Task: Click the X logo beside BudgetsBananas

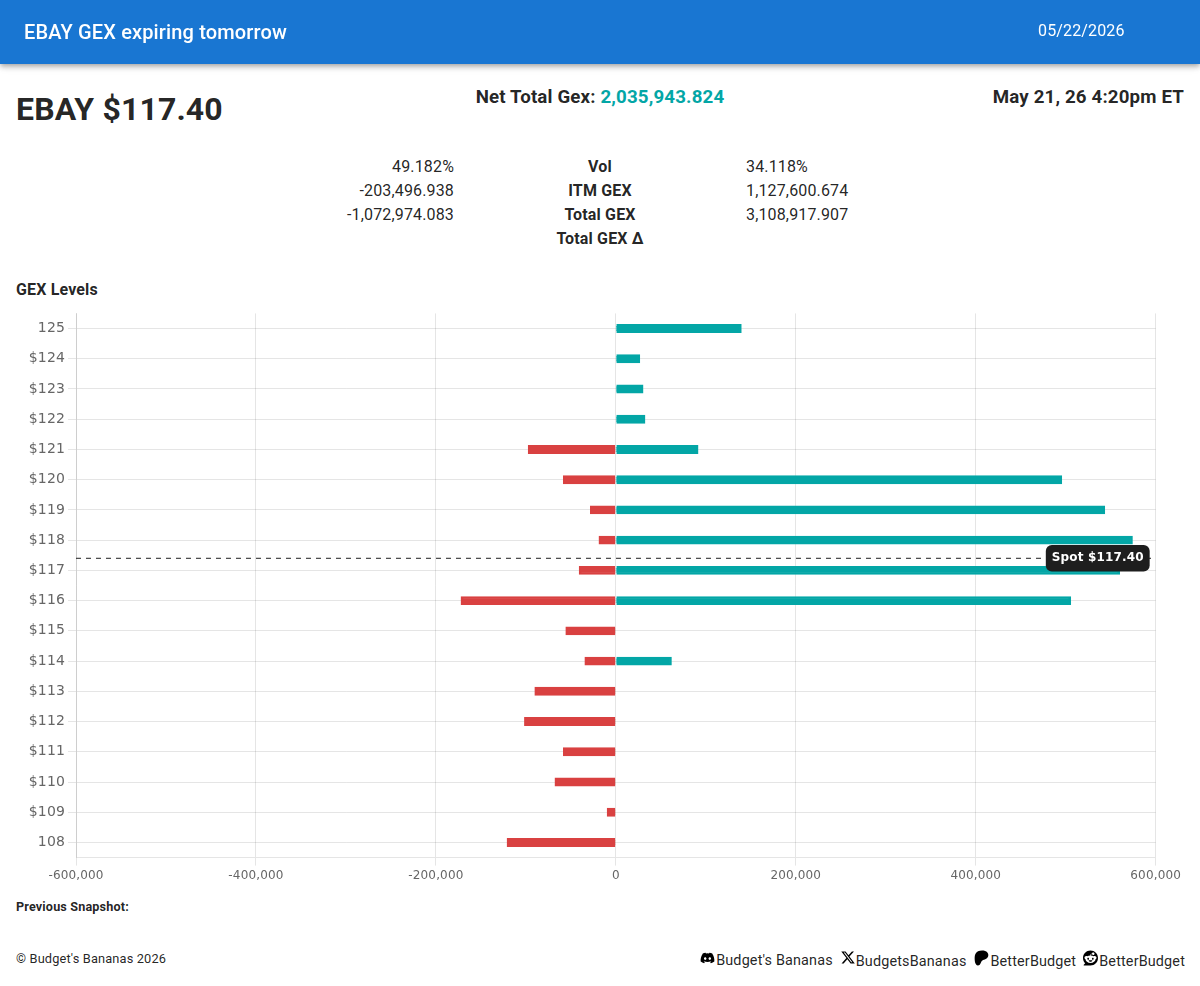Action: tap(848, 958)
